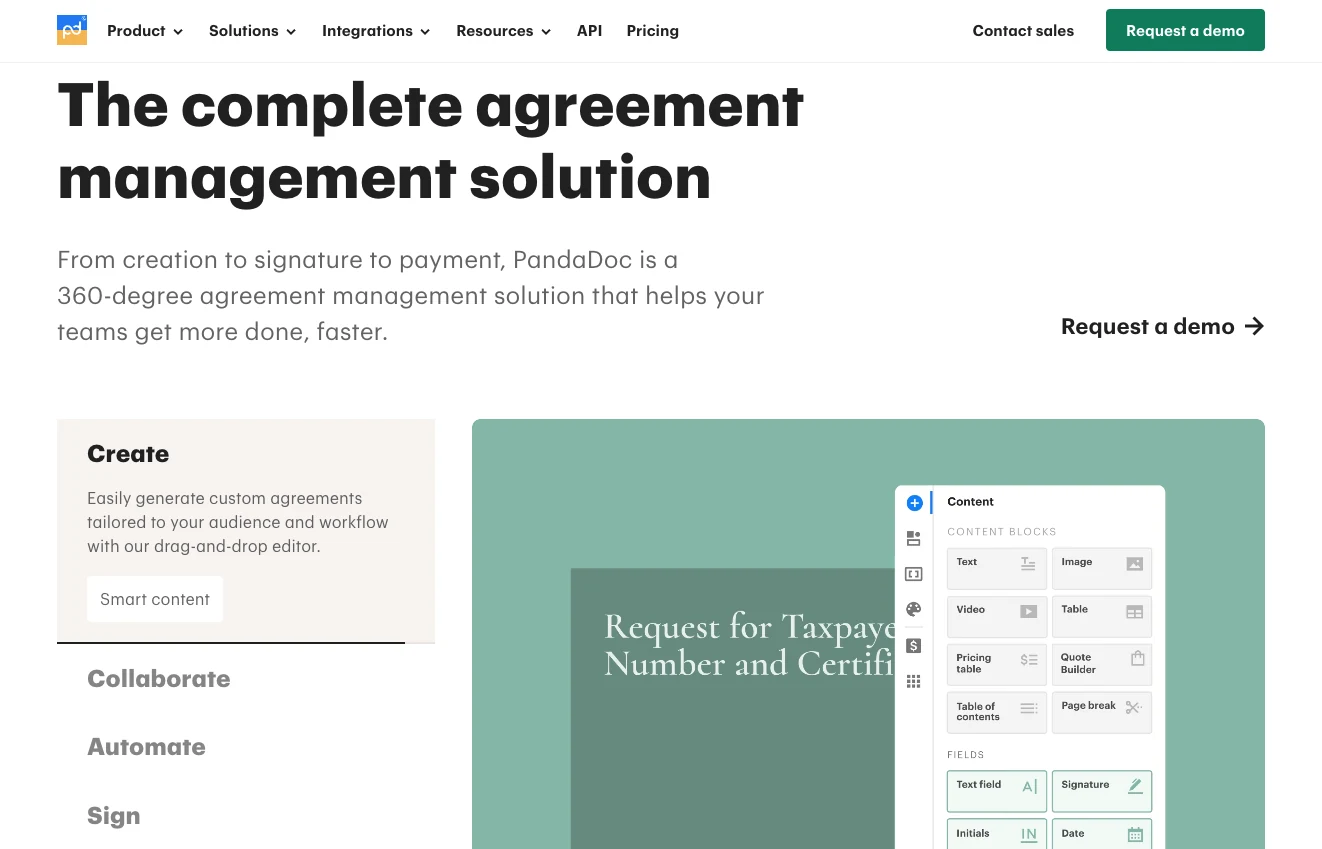
Task: Select the Pricing table block
Action: [997, 664]
